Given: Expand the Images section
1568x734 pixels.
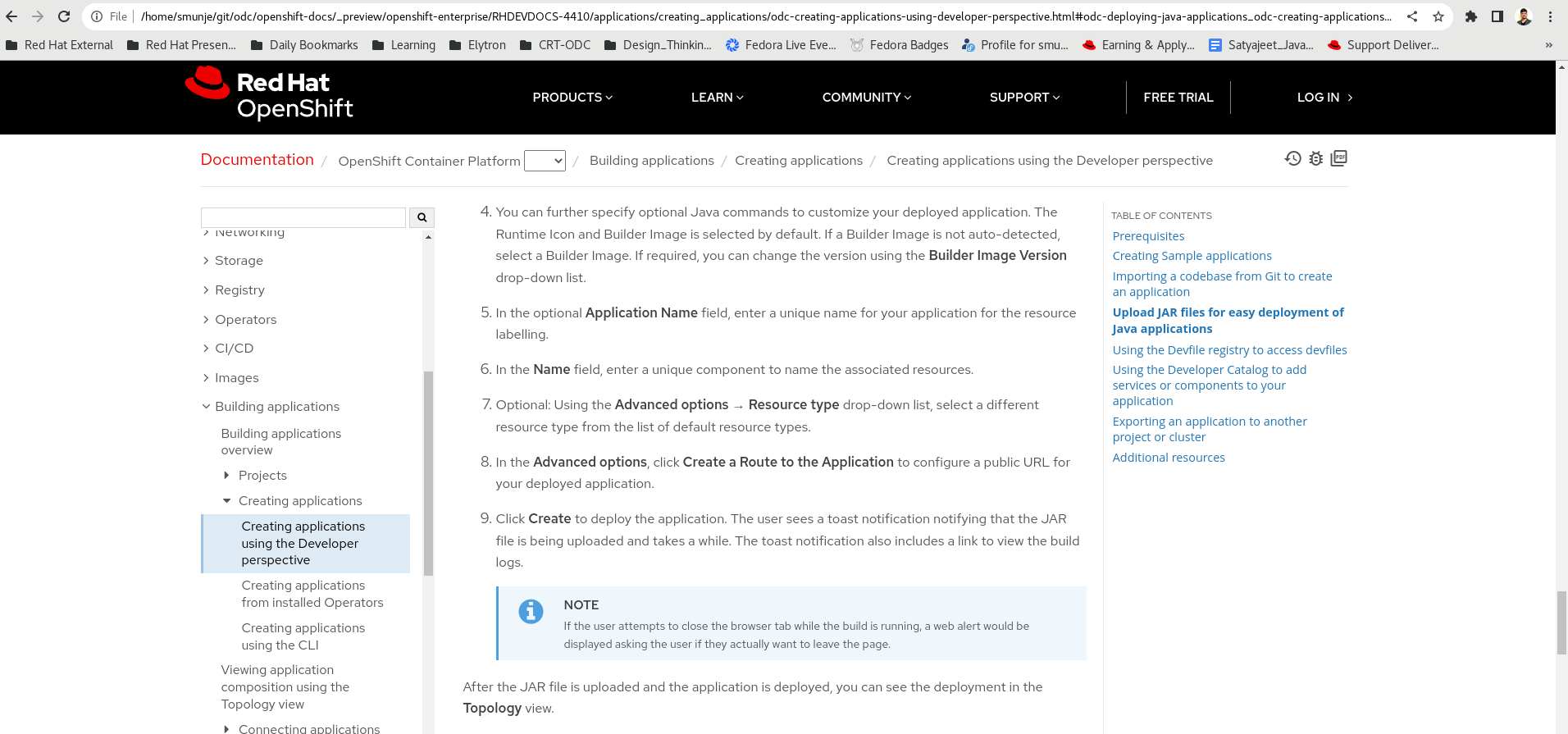Looking at the screenshot, I should pyautogui.click(x=231, y=378).
